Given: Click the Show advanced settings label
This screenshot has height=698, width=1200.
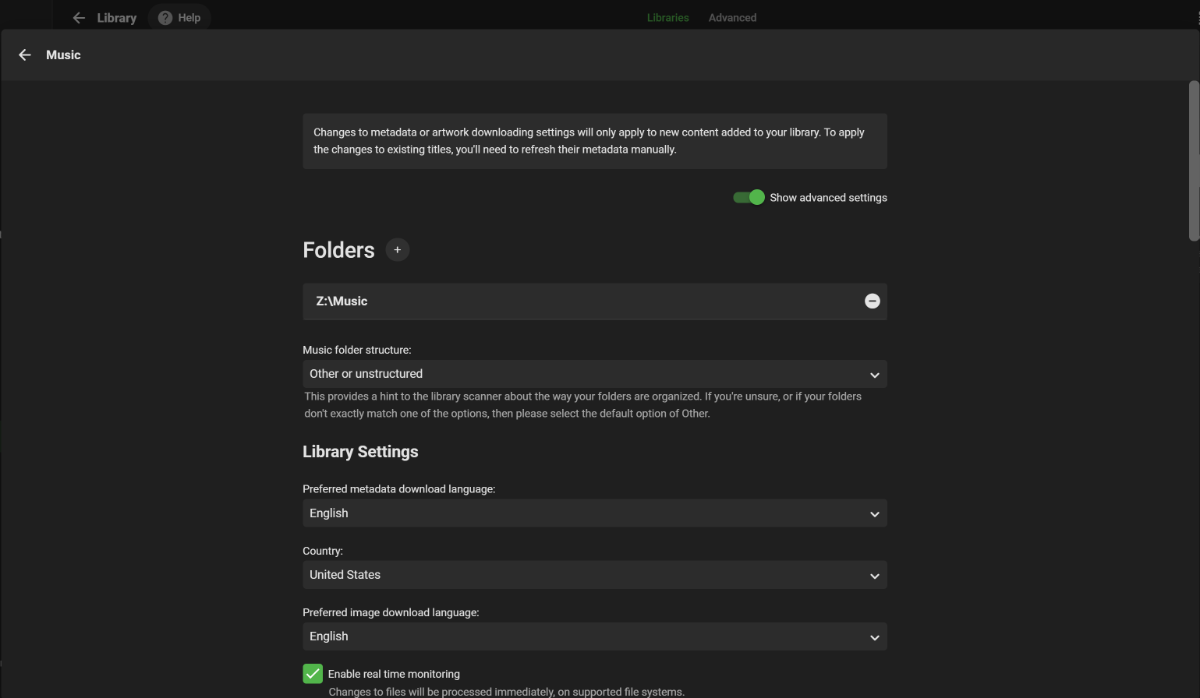Looking at the screenshot, I should pyautogui.click(x=828, y=198).
